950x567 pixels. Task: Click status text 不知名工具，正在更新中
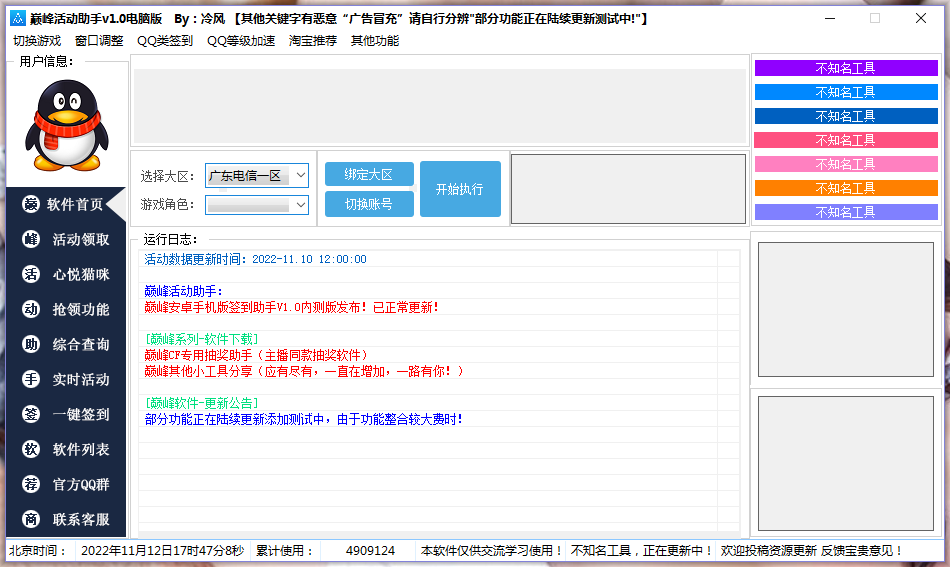click(642, 551)
